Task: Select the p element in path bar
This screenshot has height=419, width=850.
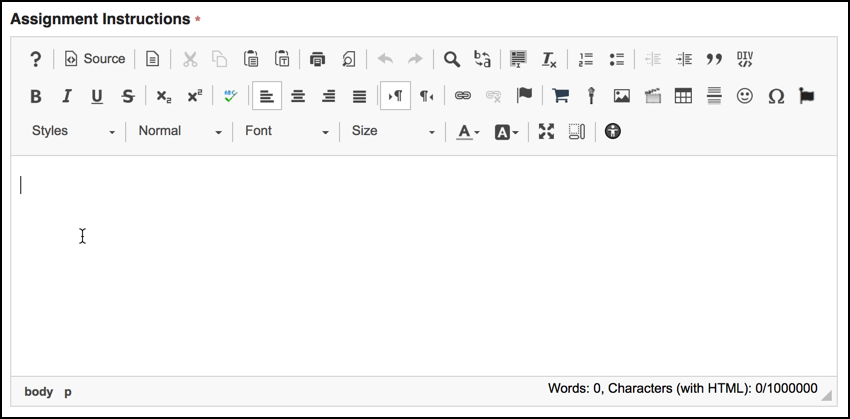Action: tap(68, 392)
